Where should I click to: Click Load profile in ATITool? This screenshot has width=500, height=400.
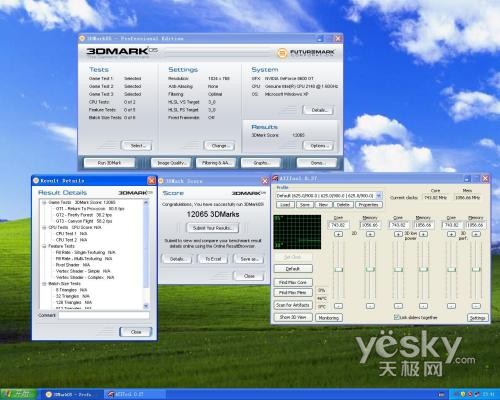point(284,205)
